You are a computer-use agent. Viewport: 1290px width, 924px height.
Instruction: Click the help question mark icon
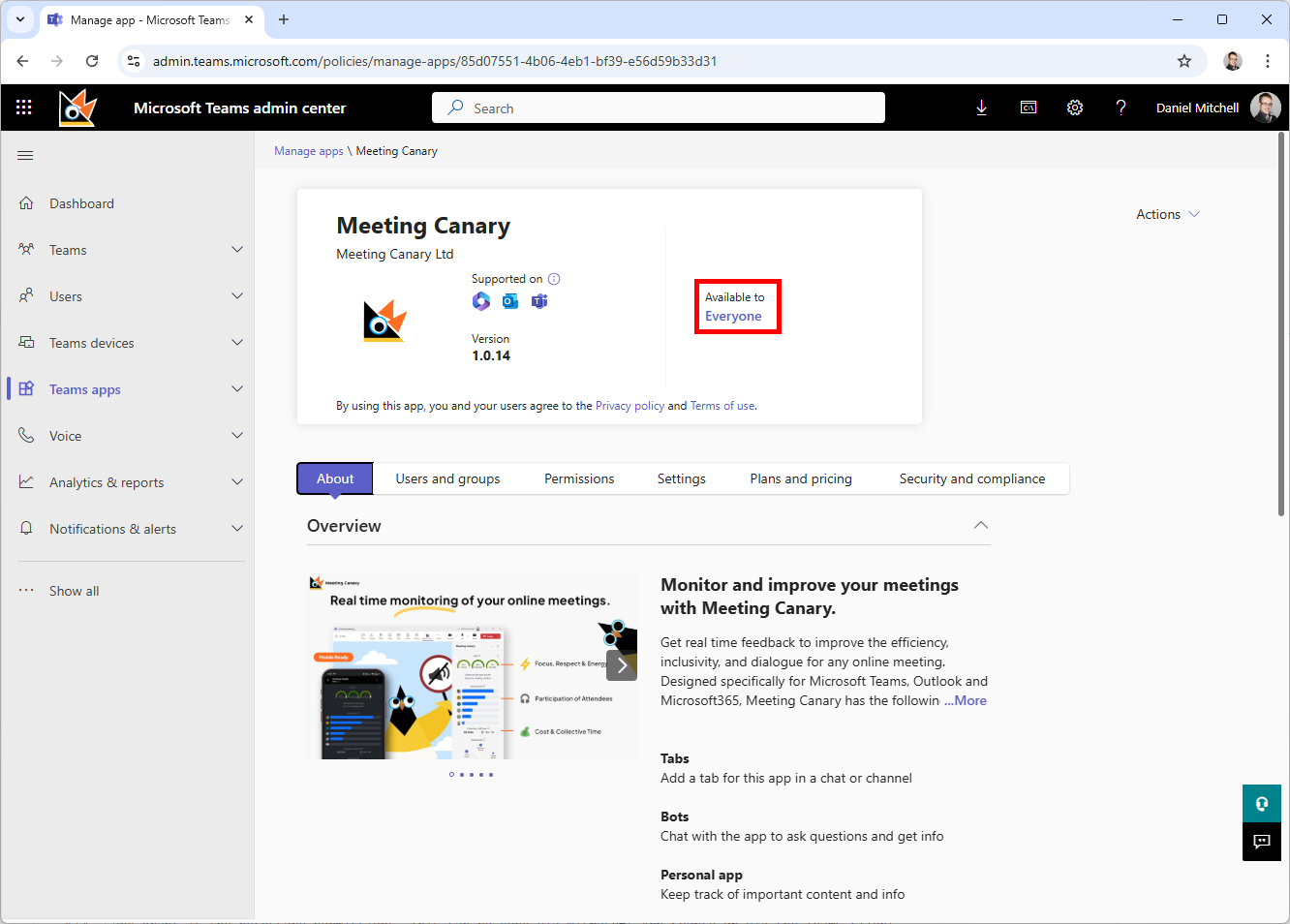point(1121,108)
